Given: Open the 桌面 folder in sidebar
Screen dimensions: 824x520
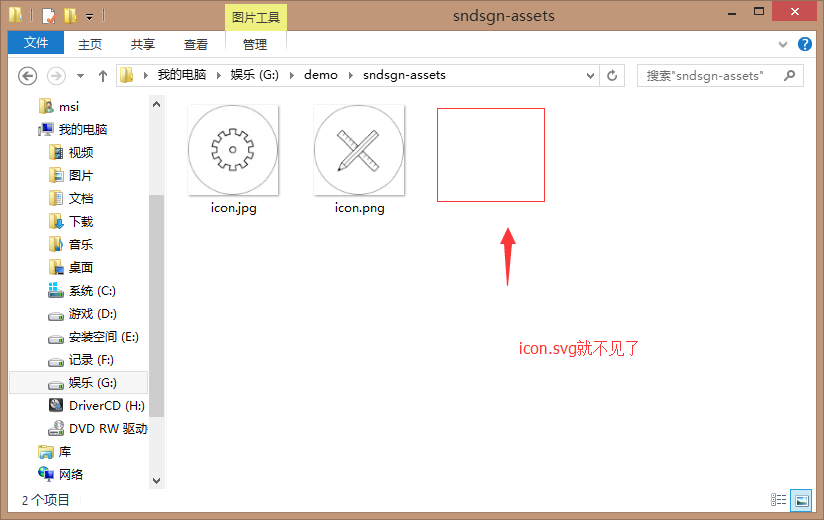Looking at the screenshot, I should [81, 268].
